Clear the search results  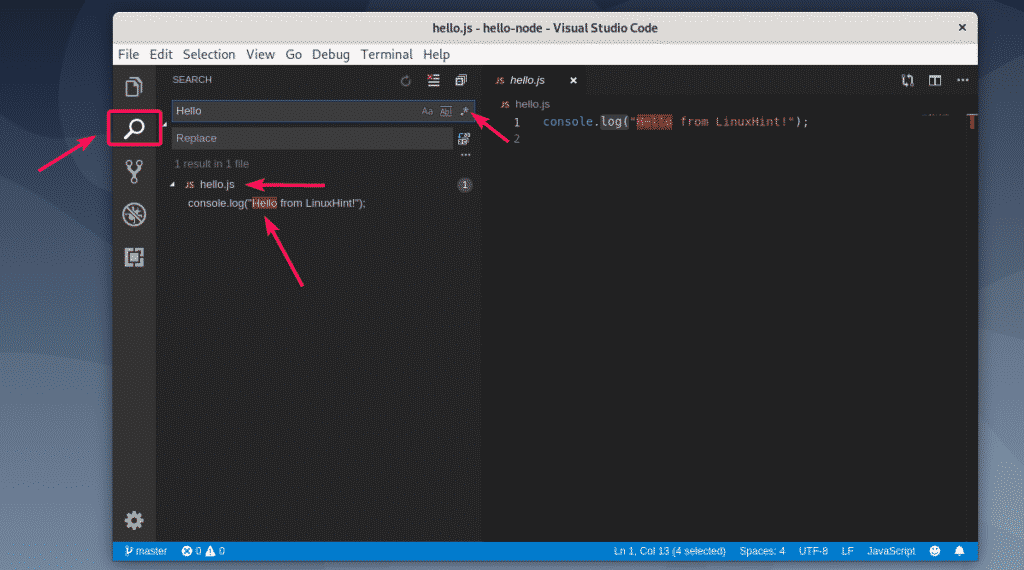coord(433,81)
